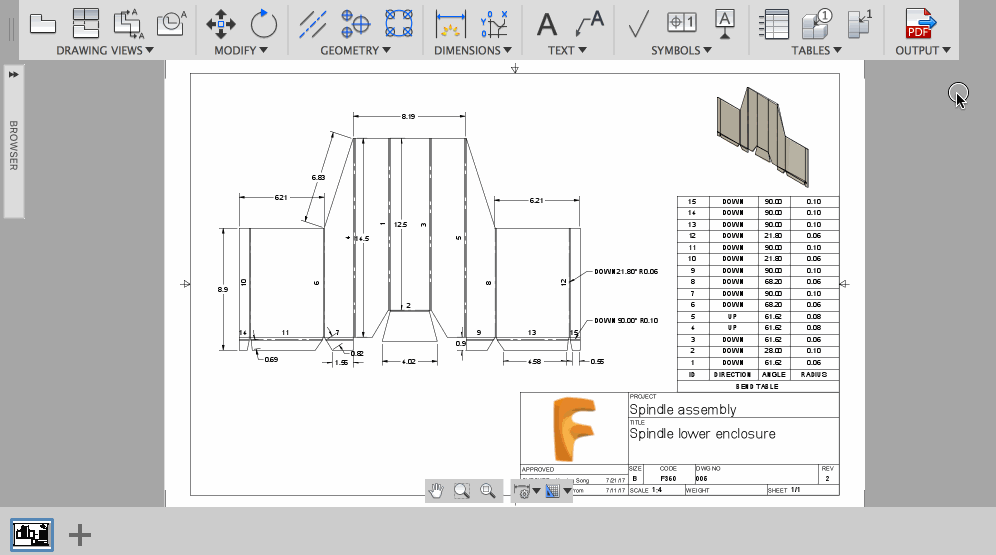This screenshot has height=555, width=996.
Task: Expand the Dimensions dropdown
Action: pos(473,50)
